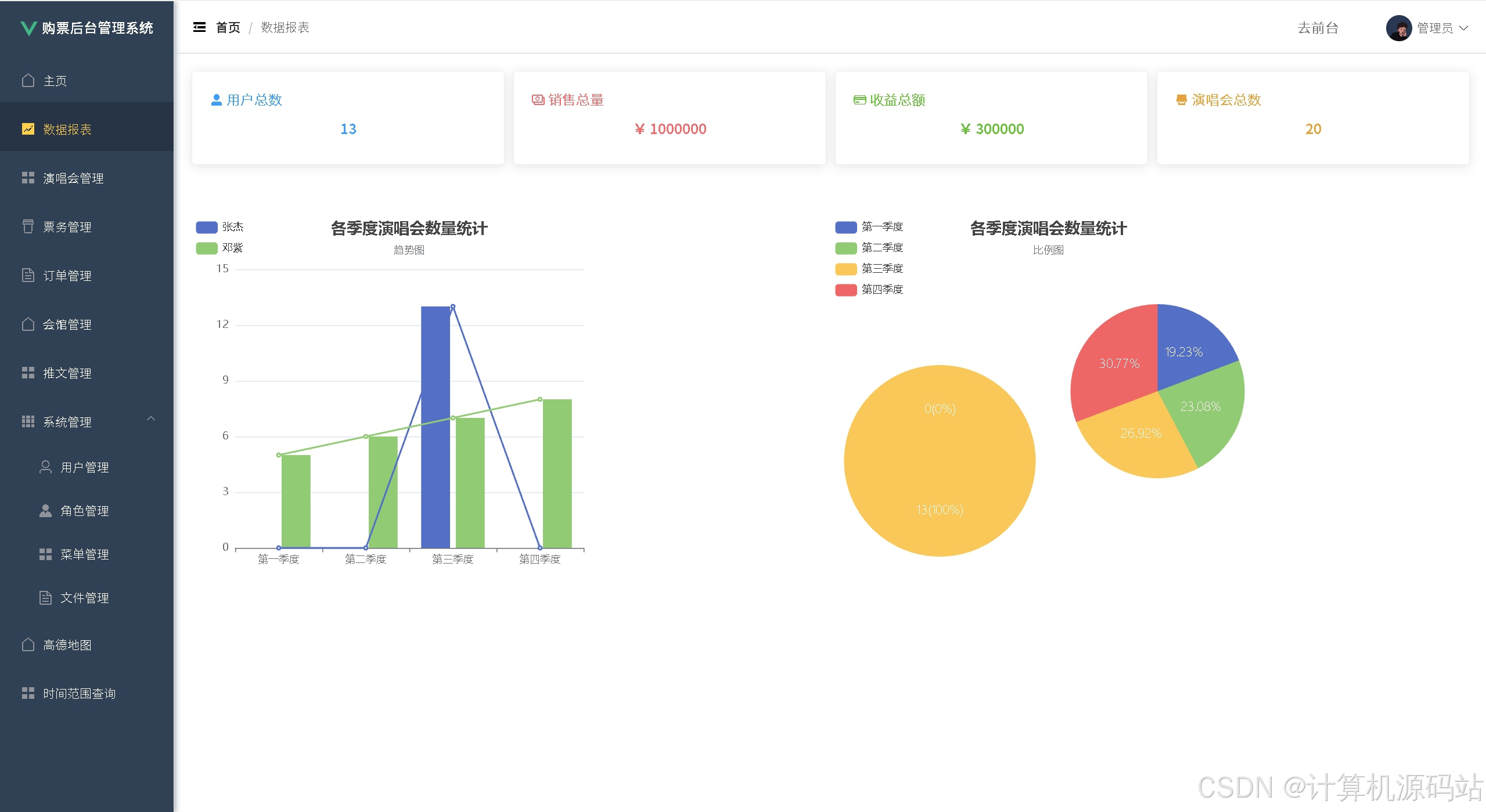
Task: Click the 数据报表 breadcrumb text
Action: tap(285, 27)
